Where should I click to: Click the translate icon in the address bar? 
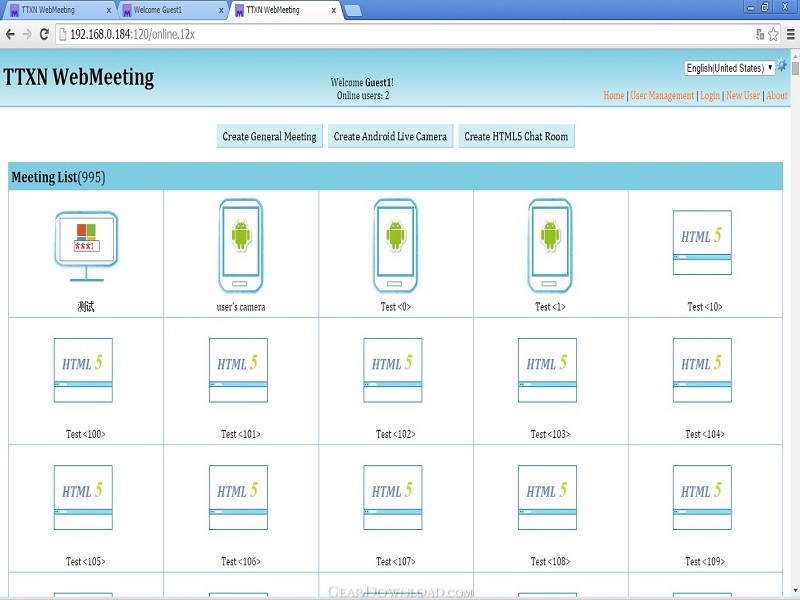point(760,34)
